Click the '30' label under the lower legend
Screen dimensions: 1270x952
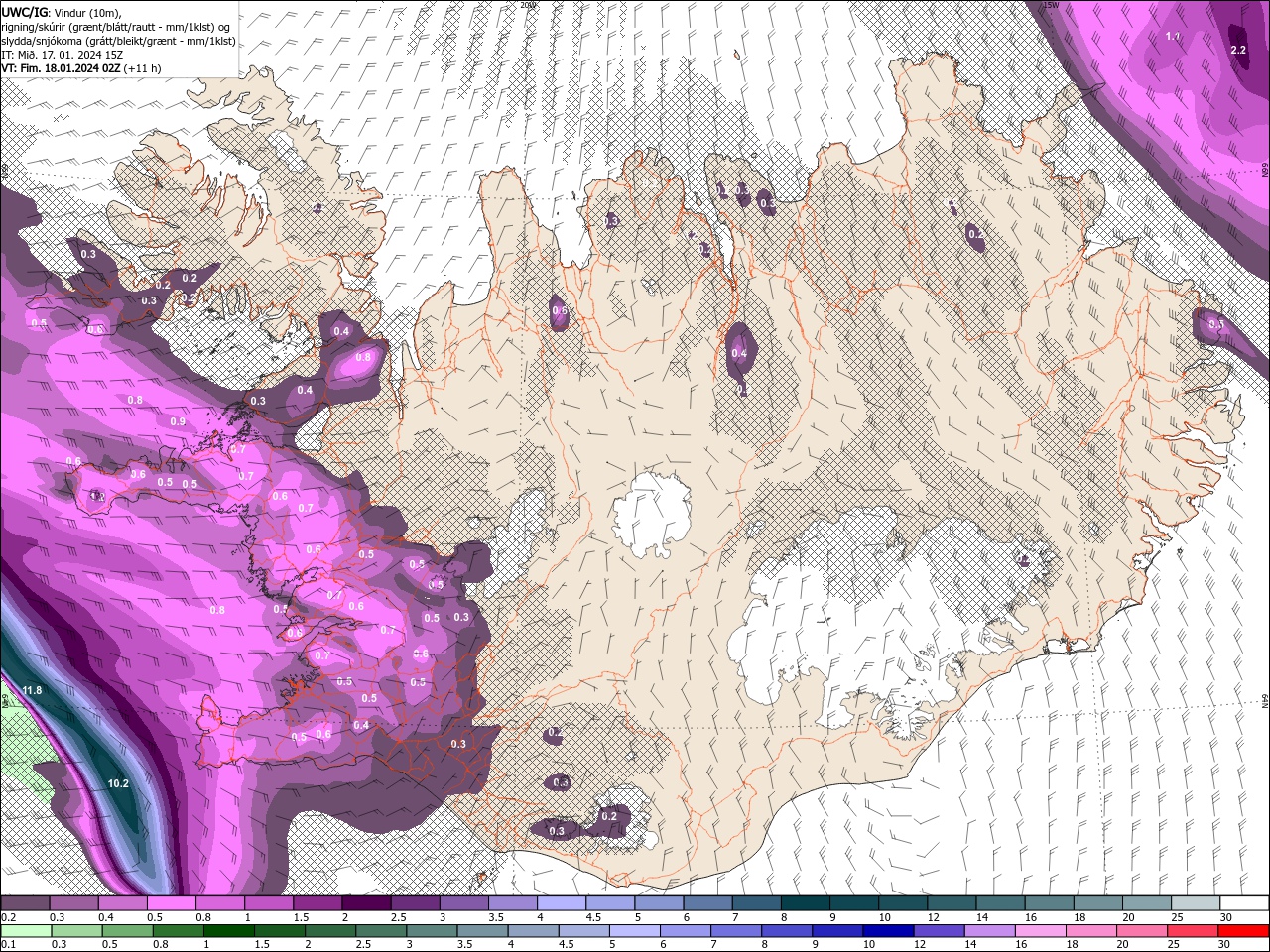point(1226,945)
